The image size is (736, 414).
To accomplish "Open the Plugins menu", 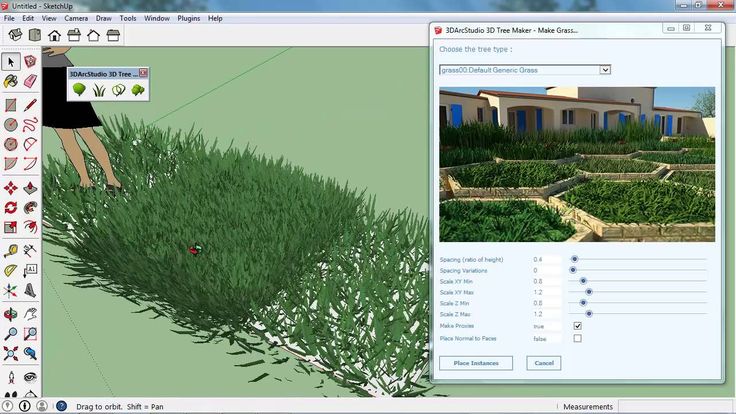I will click(189, 18).
